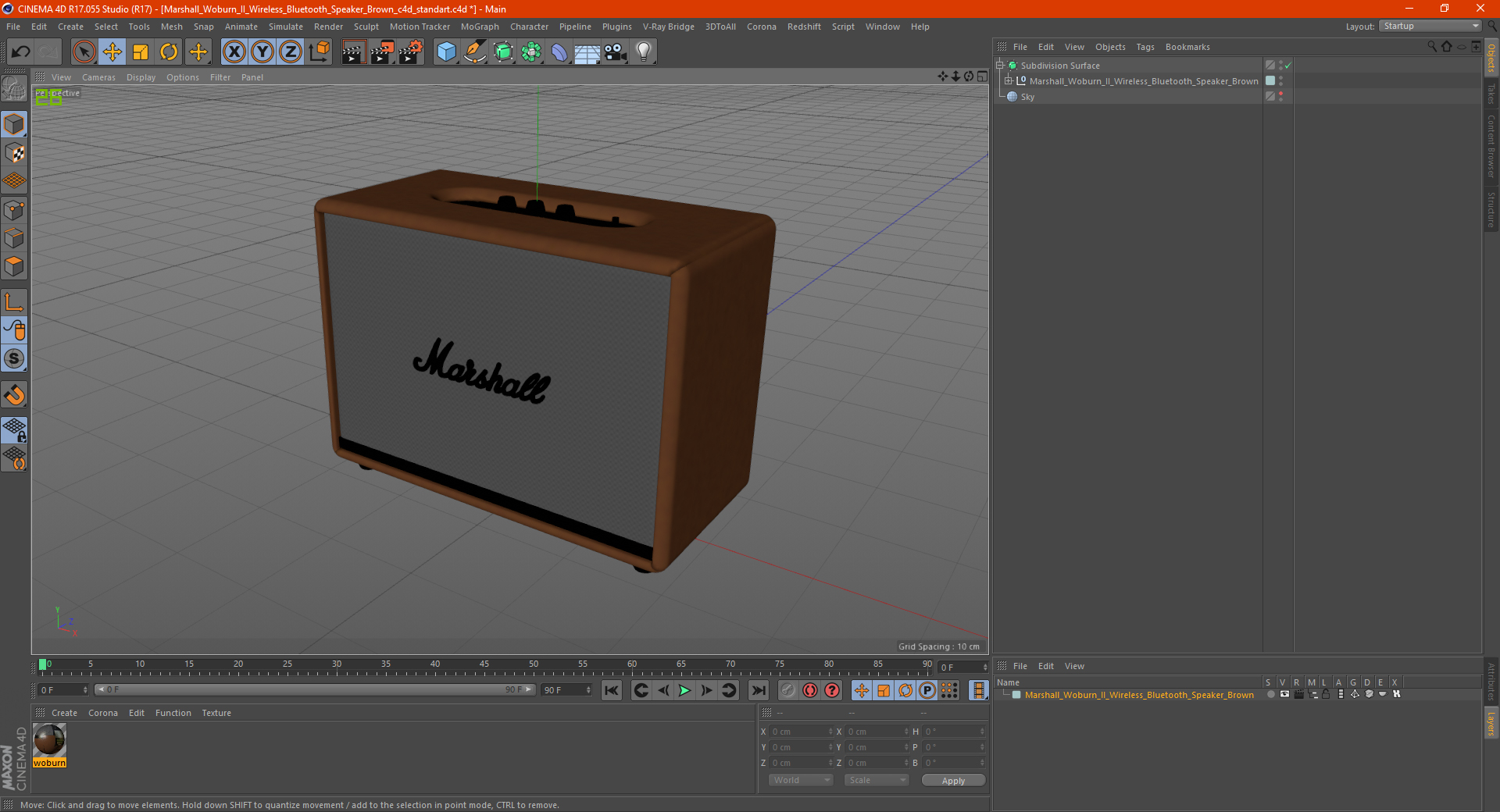Open the V-Ray Bridge menu
1500x812 pixels.
(x=669, y=27)
